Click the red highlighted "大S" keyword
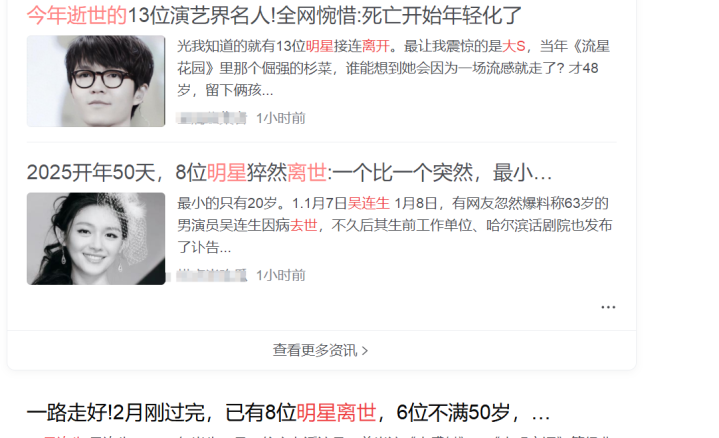Viewport: 719px width, 438px height. tap(514, 46)
